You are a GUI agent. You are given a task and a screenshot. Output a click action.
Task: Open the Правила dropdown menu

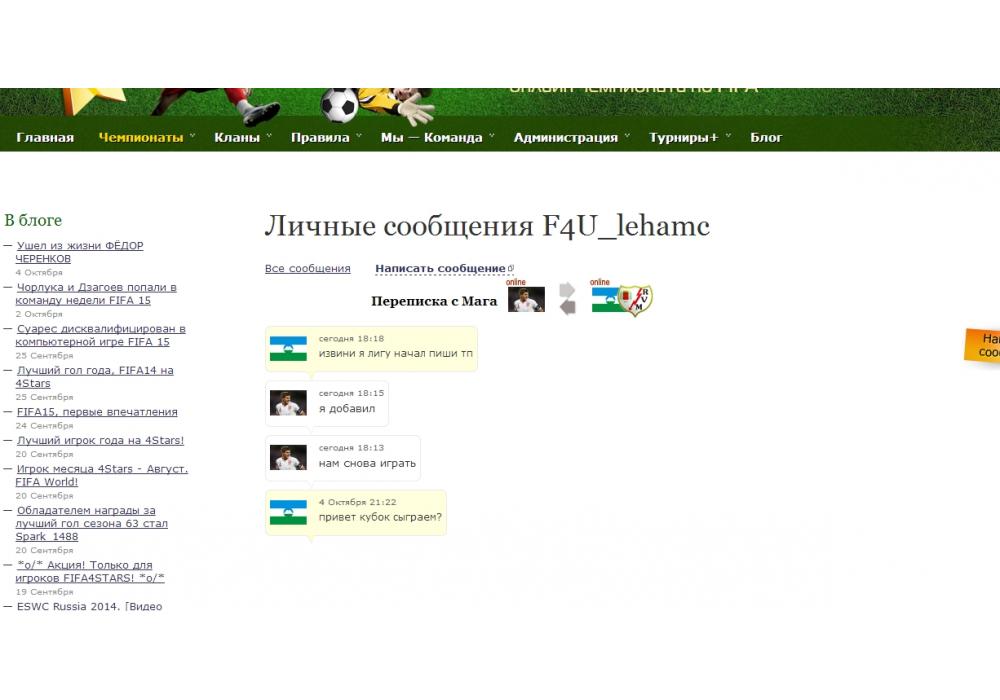(320, 138)
